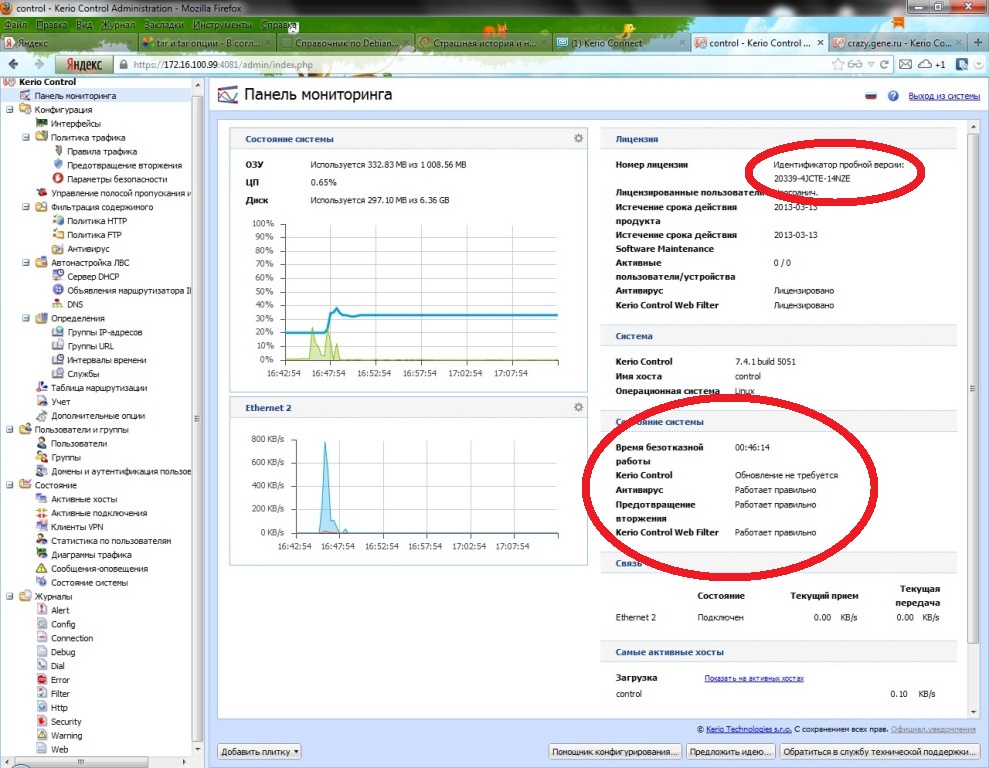Collapse the Журналы tree section

(x=9, y=597)
